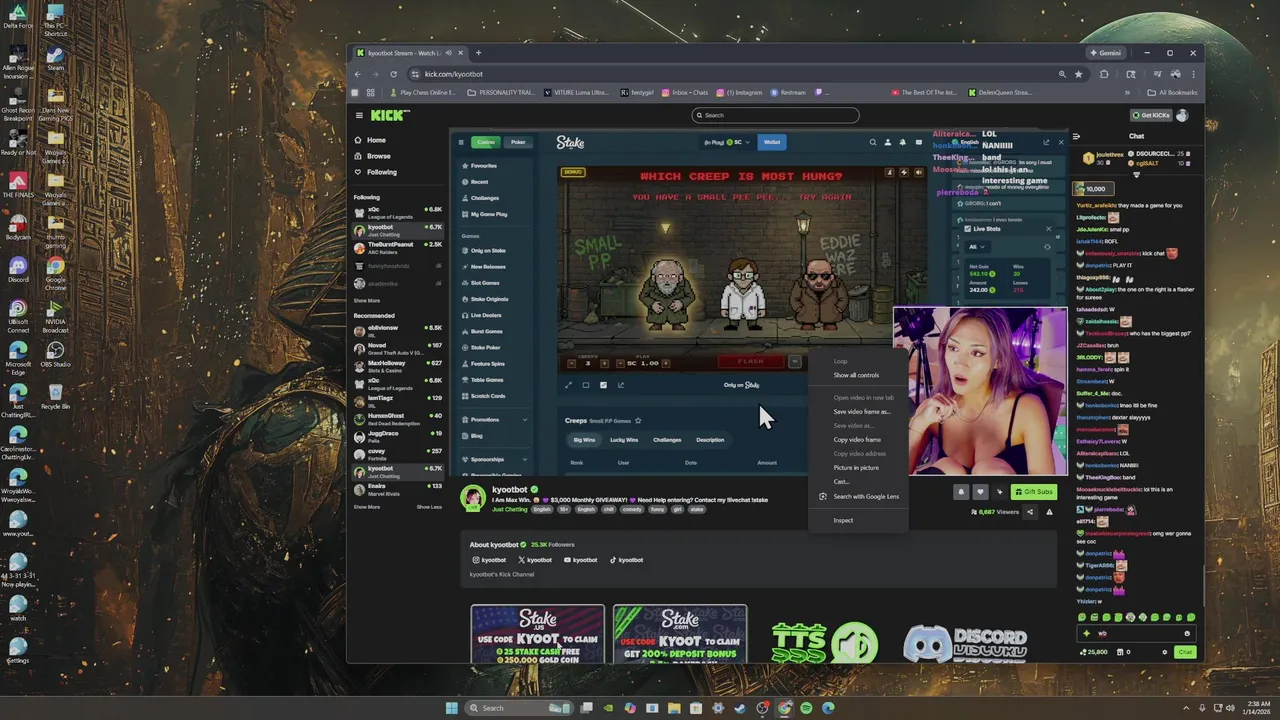Open Microsoft Edge from the taskbar
The width and height of the screenshot is (1280, 720).
coord(828,708)
